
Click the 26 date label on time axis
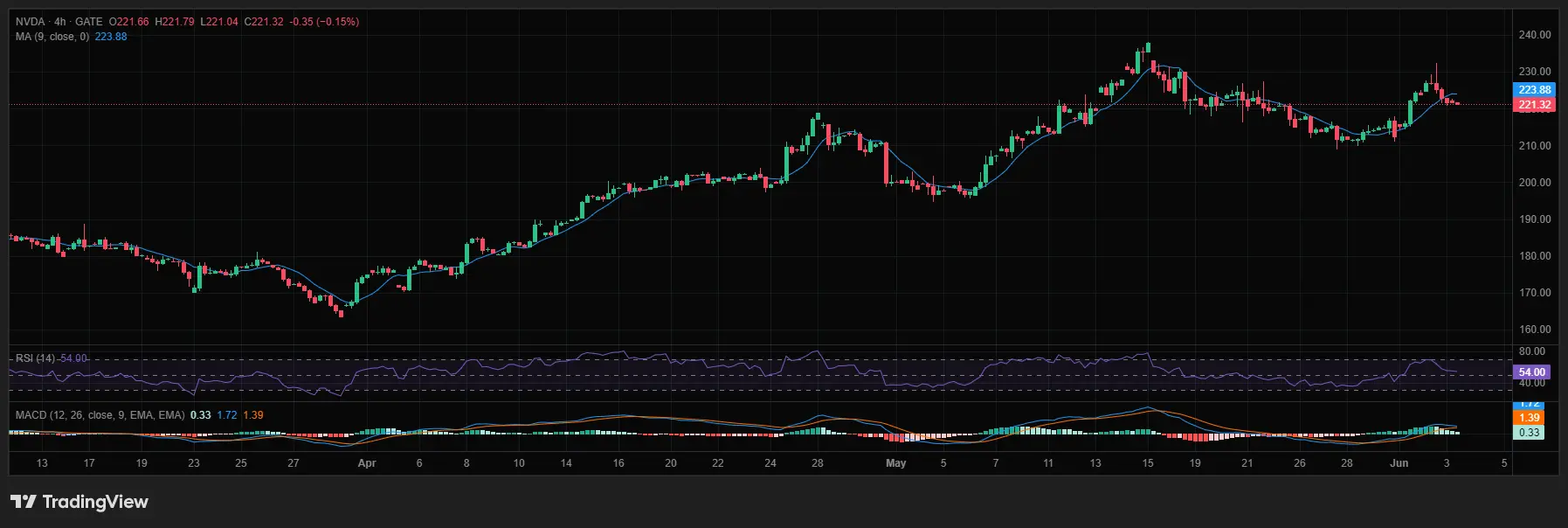pos(1300,463)
